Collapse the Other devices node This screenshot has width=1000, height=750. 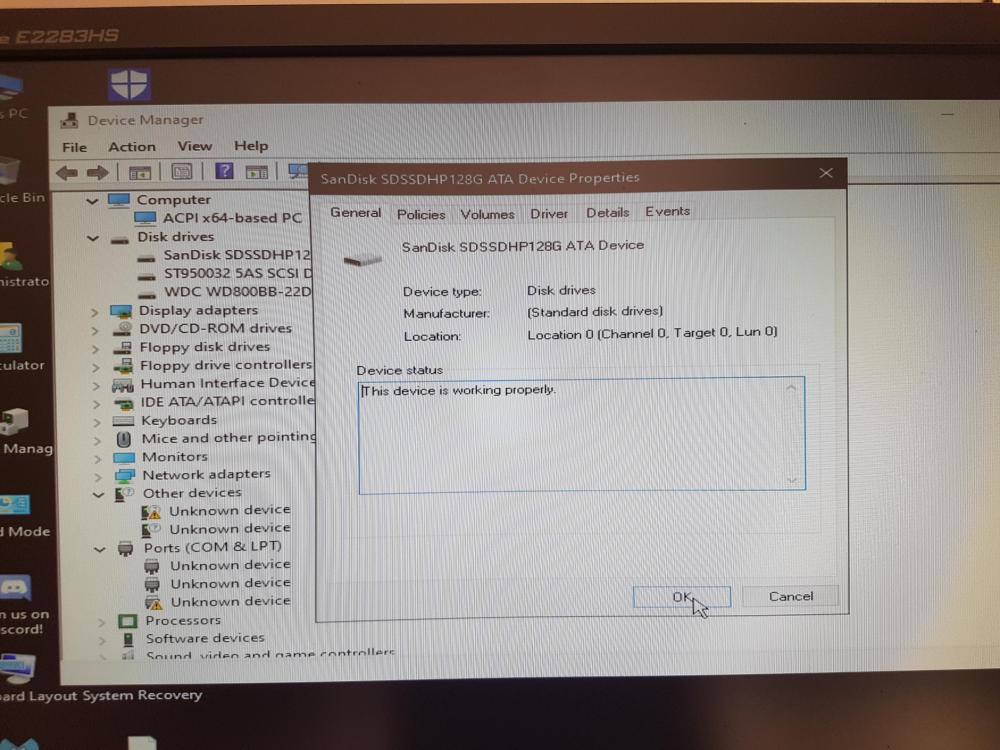pos(99,494)
